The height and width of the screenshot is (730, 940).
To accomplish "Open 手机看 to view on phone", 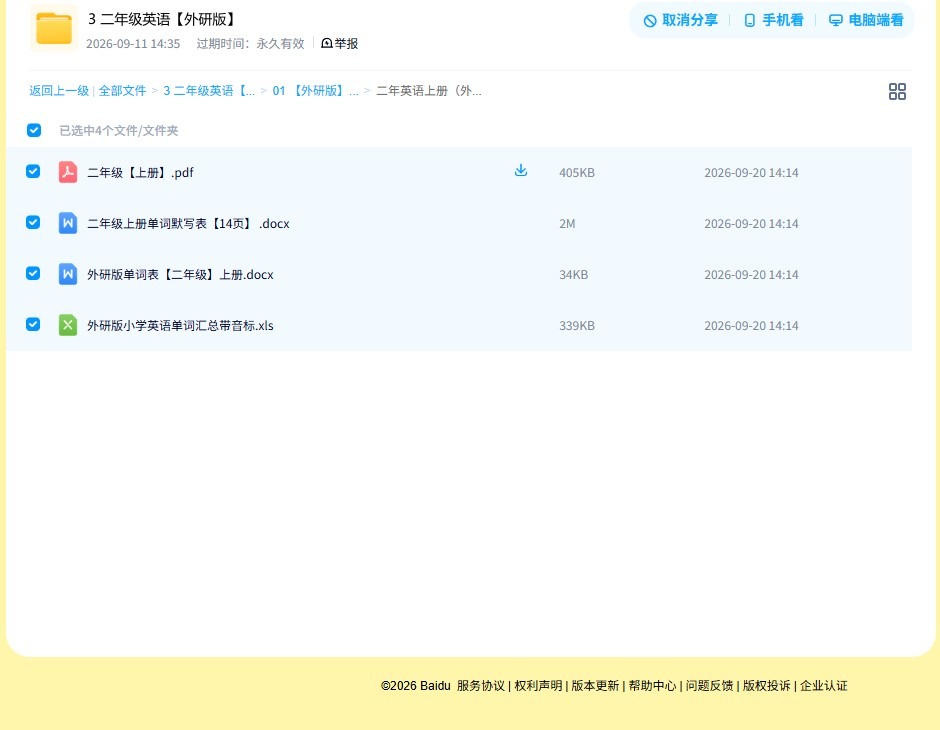I will [x=773, y=20].
